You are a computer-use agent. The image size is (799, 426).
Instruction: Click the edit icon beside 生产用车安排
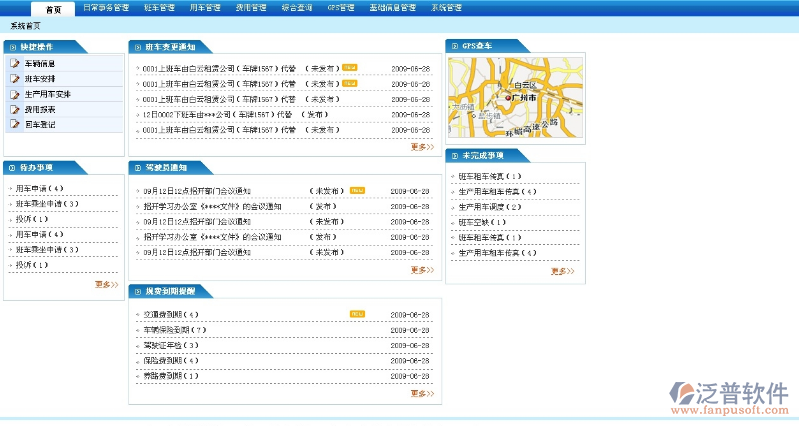click(15, 94)
